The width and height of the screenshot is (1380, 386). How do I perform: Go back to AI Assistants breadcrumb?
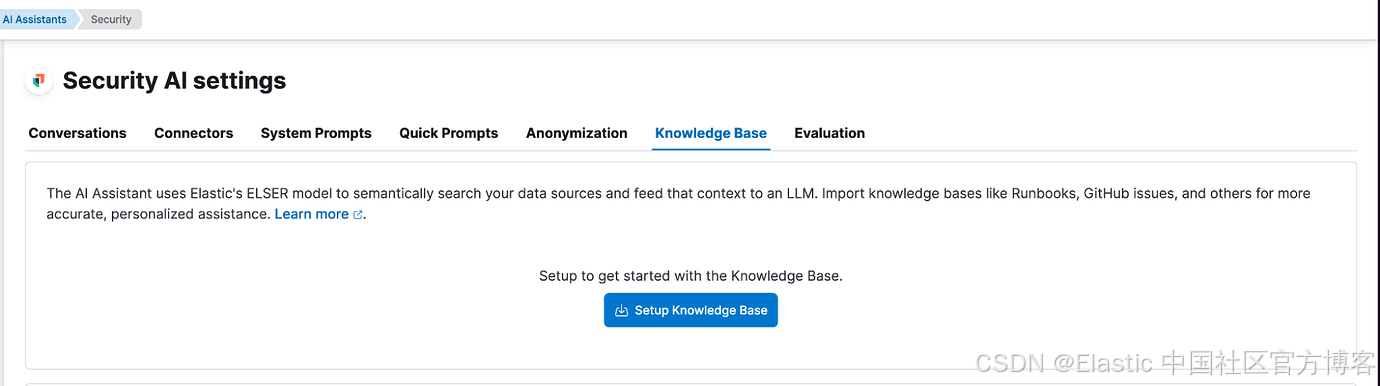coord(35,19)
